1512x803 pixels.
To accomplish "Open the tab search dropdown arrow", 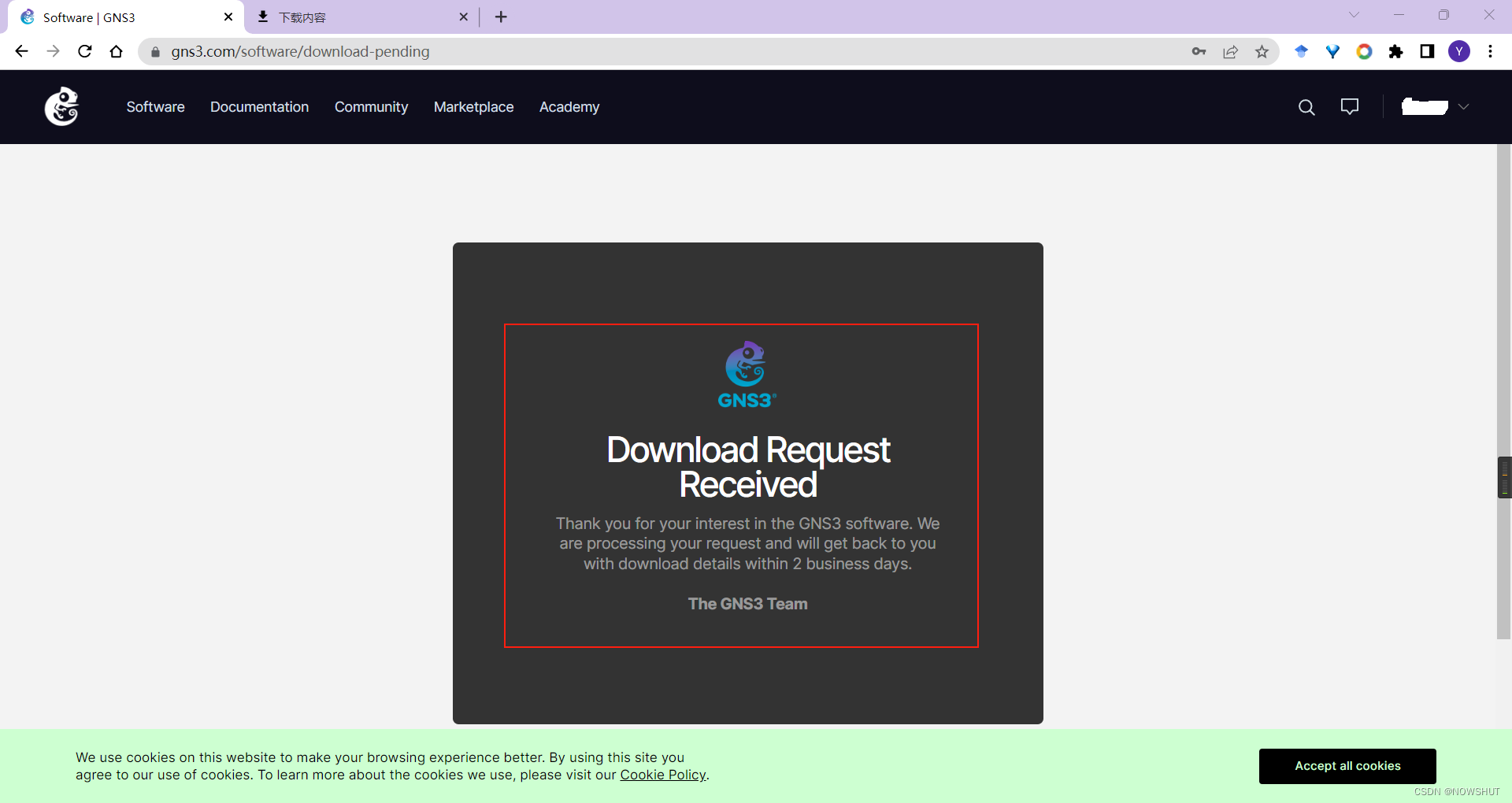I will pyautogui.click(x=1354, y=14).
